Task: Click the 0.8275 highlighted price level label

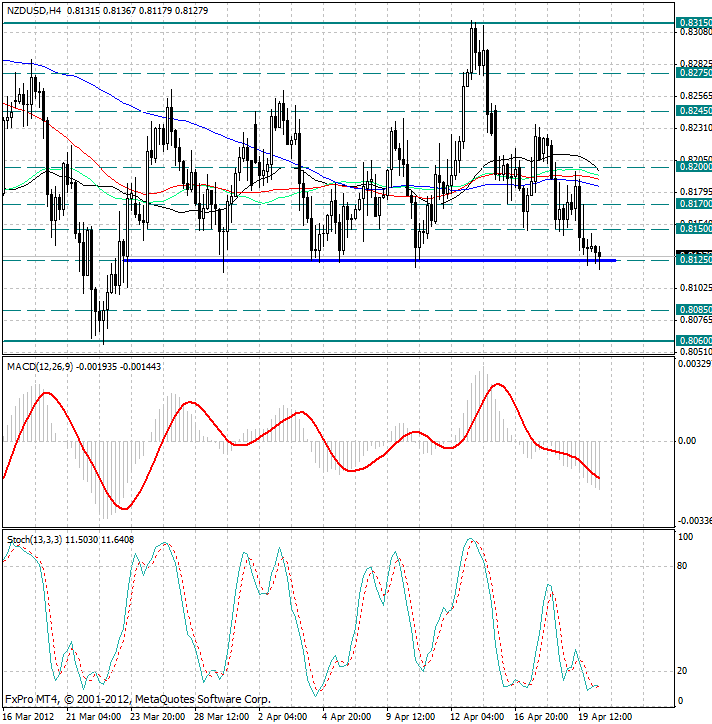Action: pyautogui.click(x=694, y=73)
